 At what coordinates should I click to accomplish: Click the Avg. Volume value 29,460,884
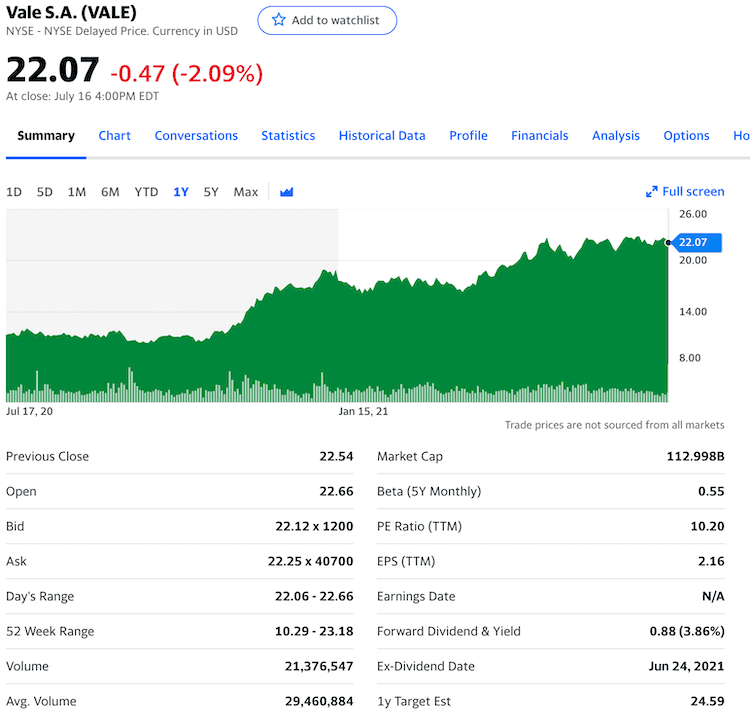coord(319,701)
